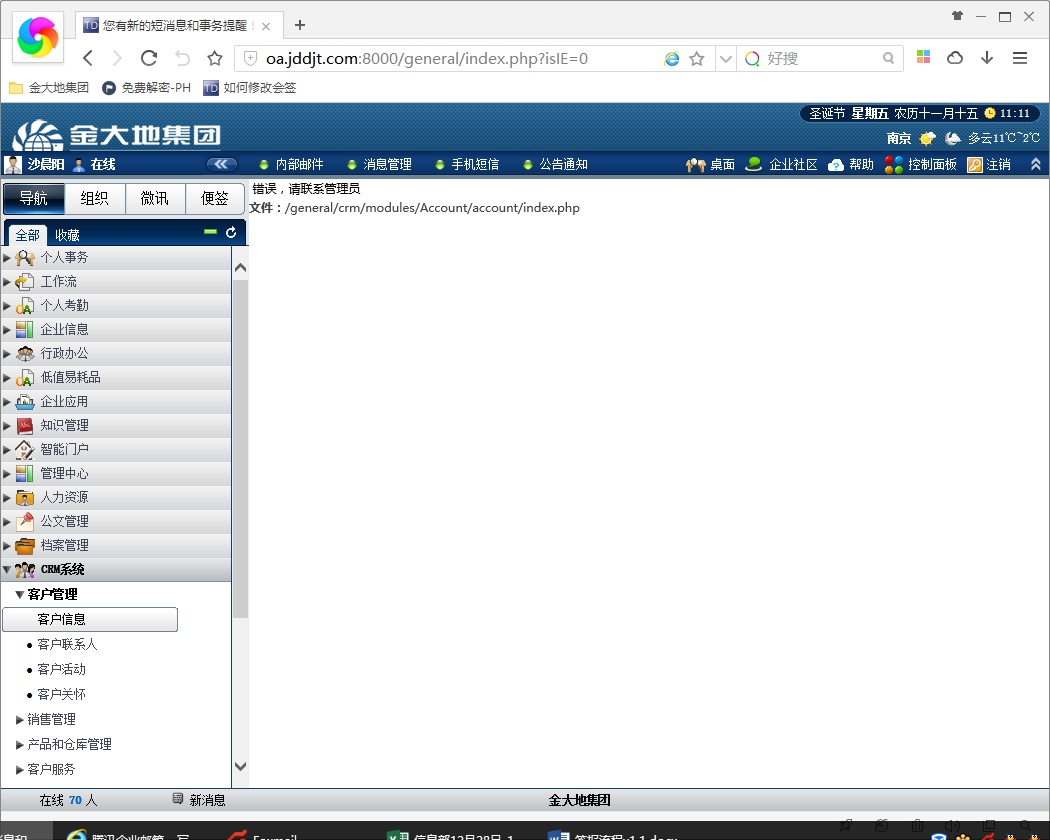The height and width of the screenshot is (840, 1050).
Task: Switch to IE mode using the IE icon
Action: [672, 59]
